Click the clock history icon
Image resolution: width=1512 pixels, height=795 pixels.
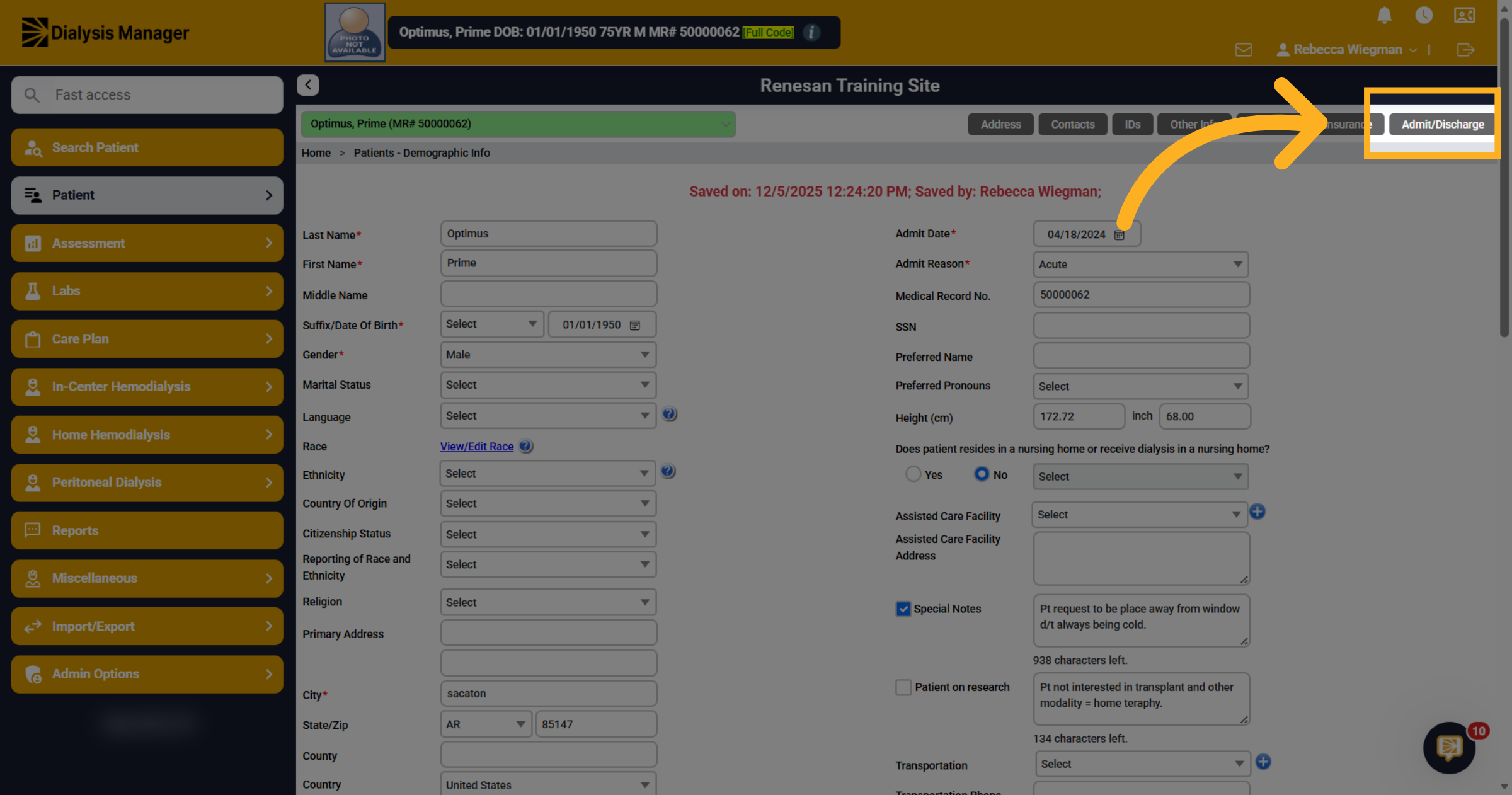click(1424, 15)
